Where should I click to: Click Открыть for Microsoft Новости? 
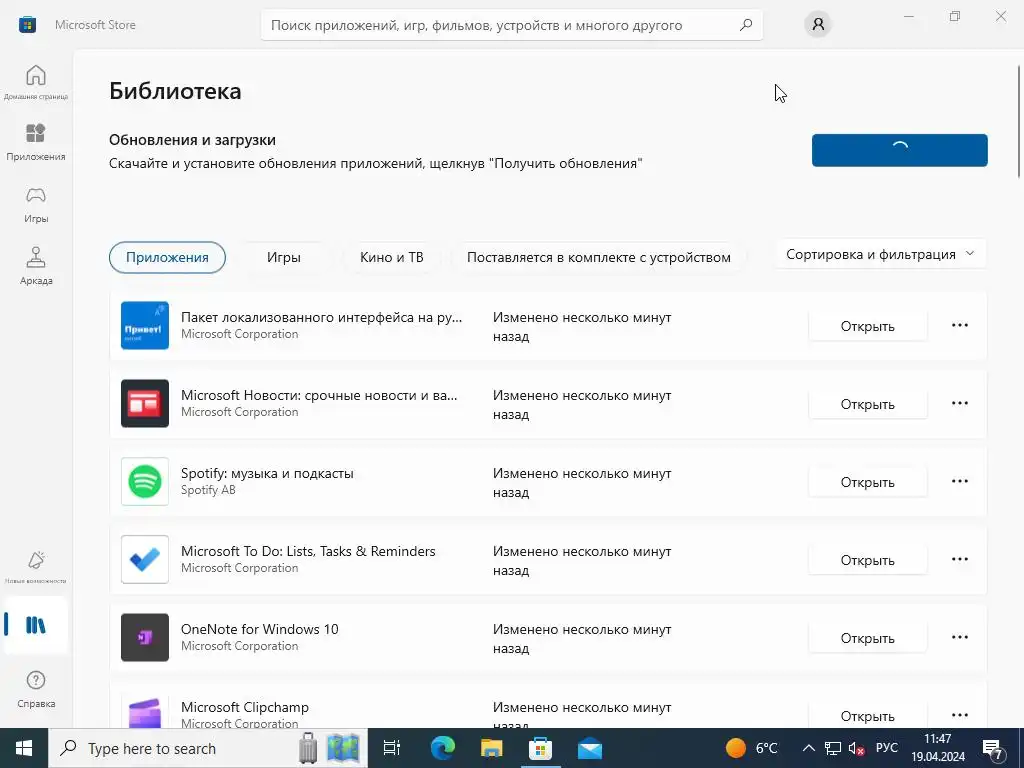point(867,404)
